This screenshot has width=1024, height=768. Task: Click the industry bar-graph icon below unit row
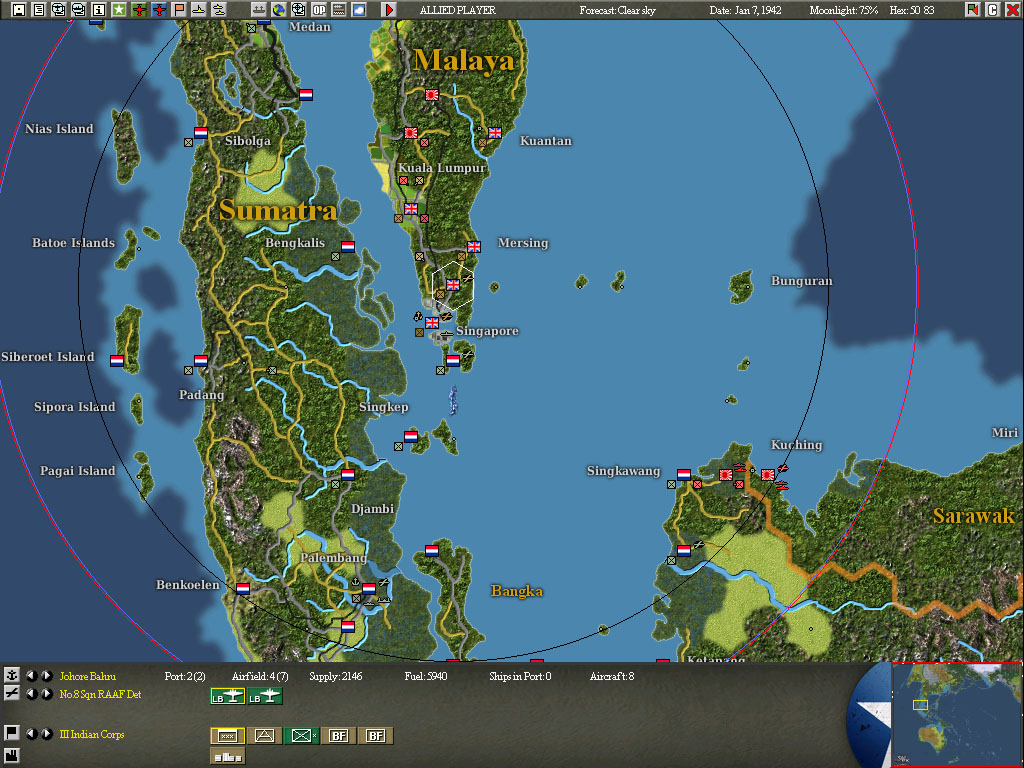[x=227, y=756]
